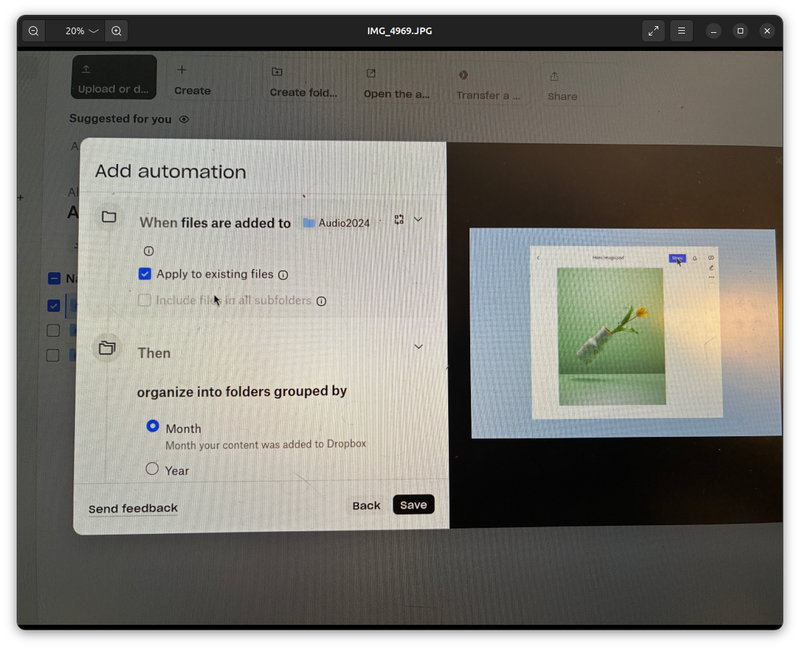Zoom out using the magnifier minus icon

(x=33, y=31)
